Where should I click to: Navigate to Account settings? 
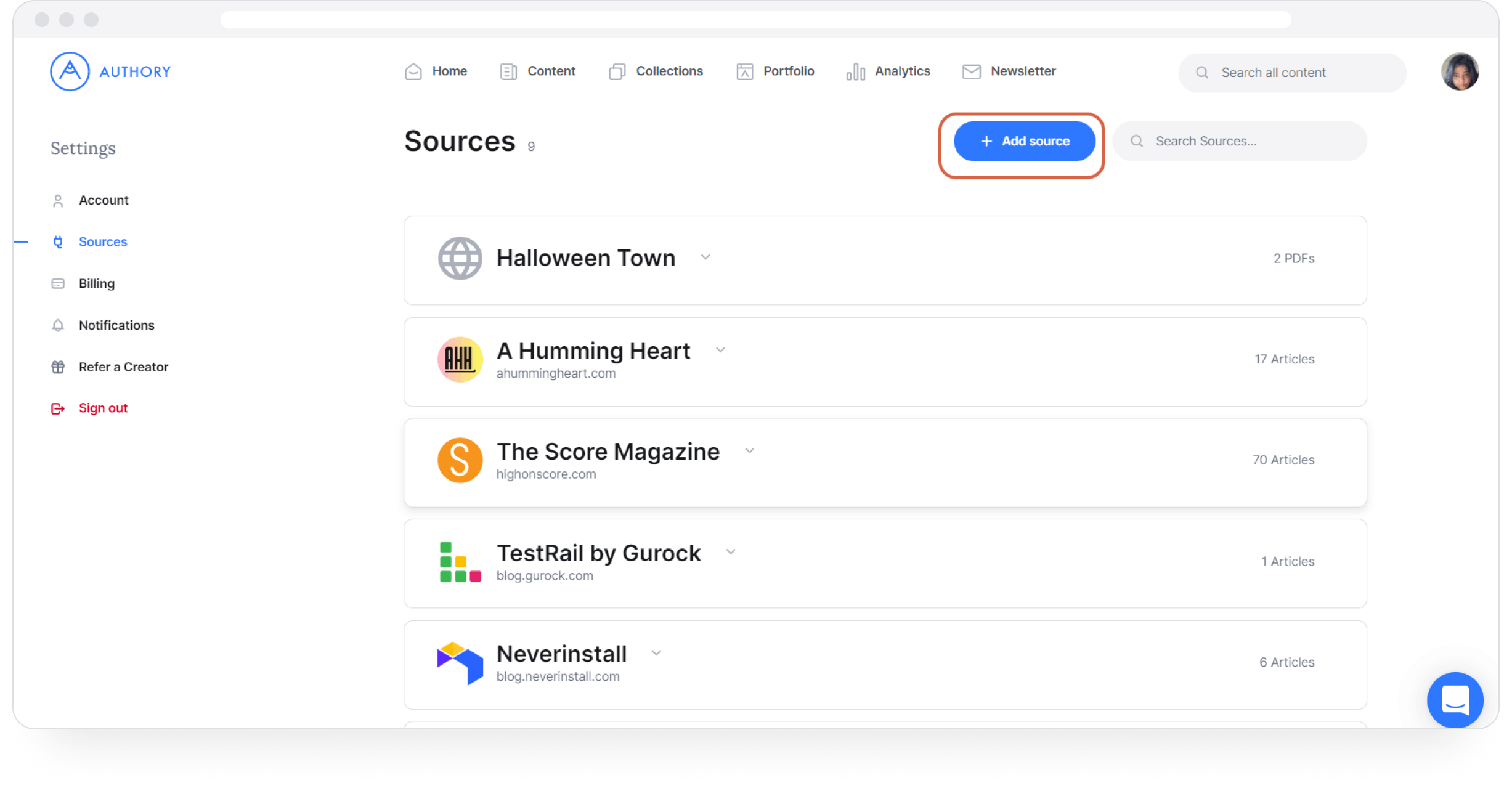pyautogui.click(x=103, y=199)
